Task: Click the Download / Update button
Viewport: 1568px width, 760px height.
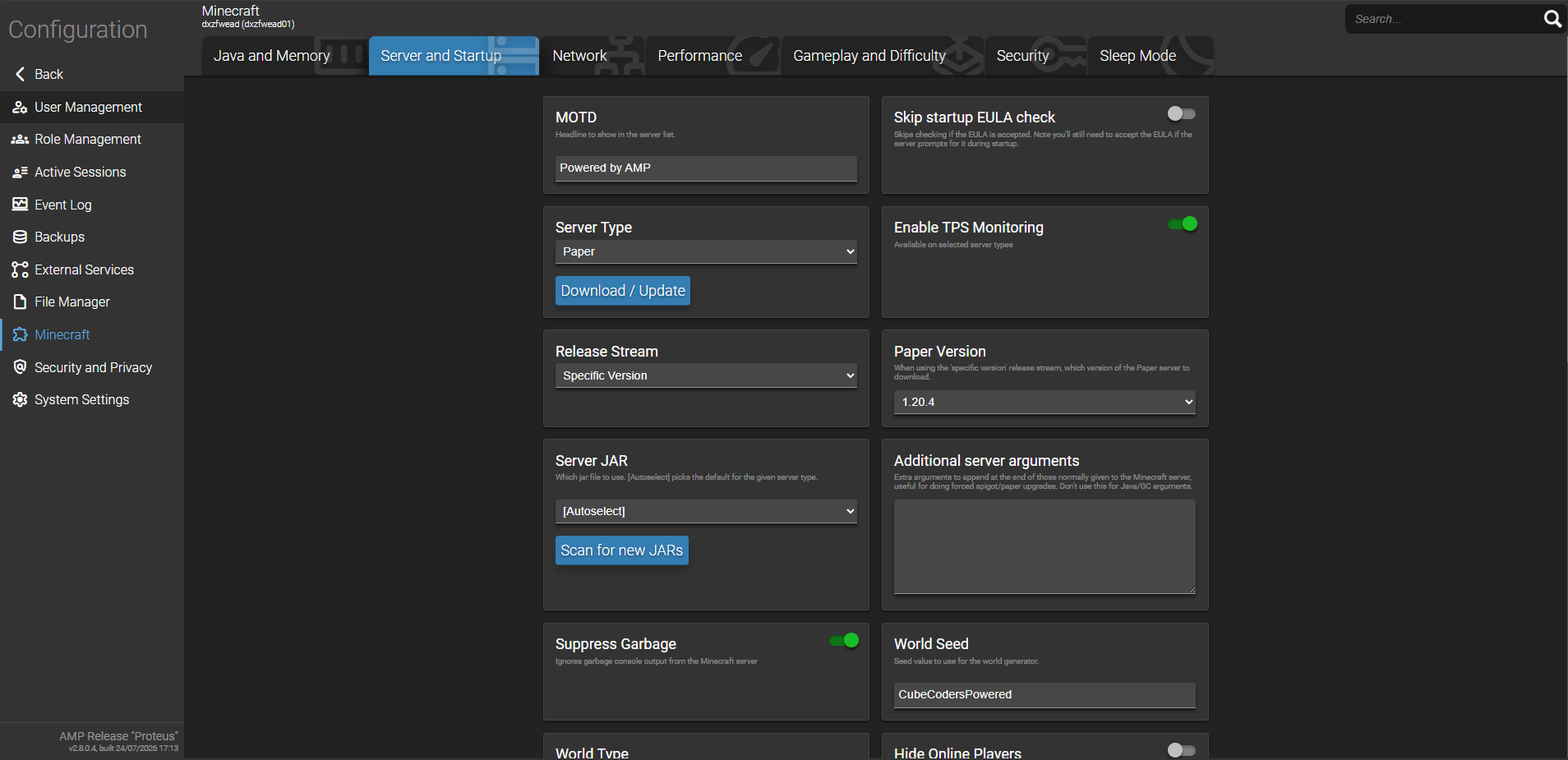Action: pyautogui.click(x=623, y=291)
